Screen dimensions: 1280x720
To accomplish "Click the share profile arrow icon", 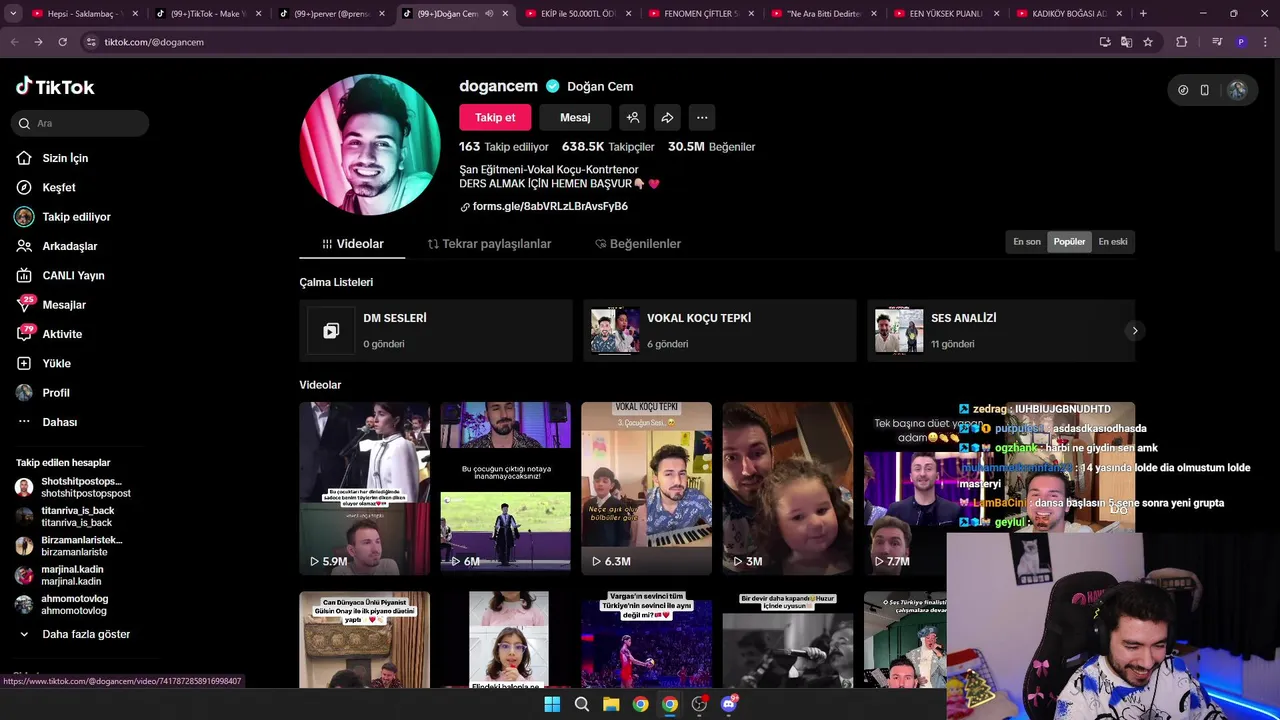I will 667,118.
